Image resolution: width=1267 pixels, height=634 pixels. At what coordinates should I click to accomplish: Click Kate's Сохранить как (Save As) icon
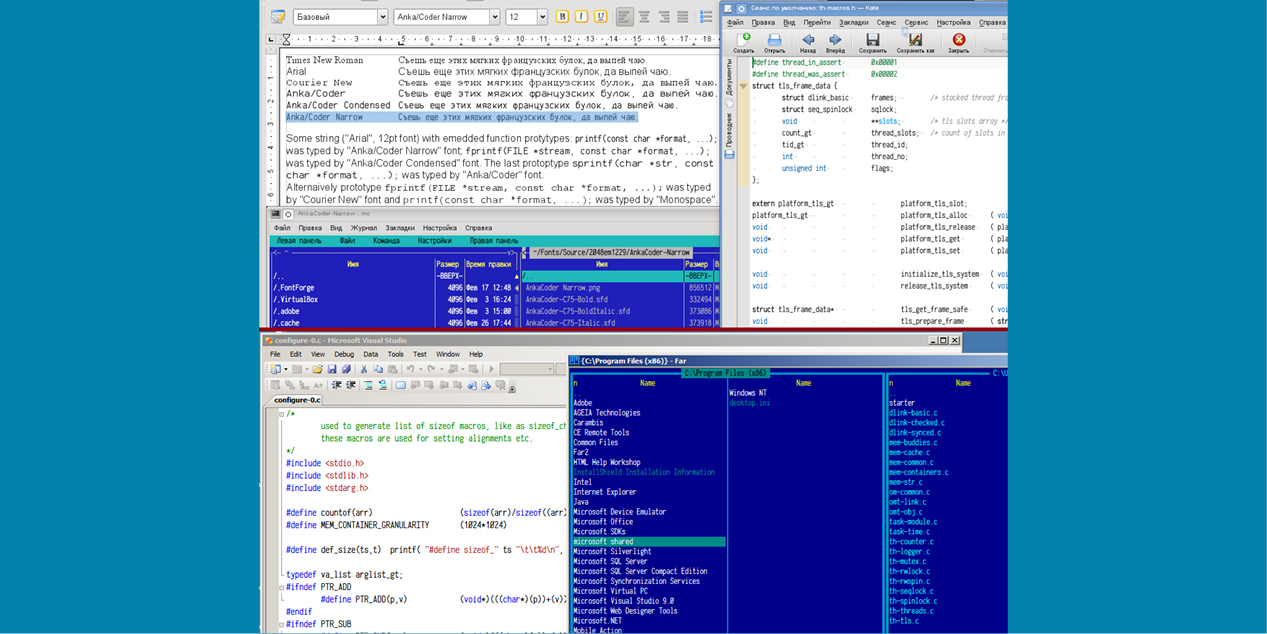(x=915, y=43)
